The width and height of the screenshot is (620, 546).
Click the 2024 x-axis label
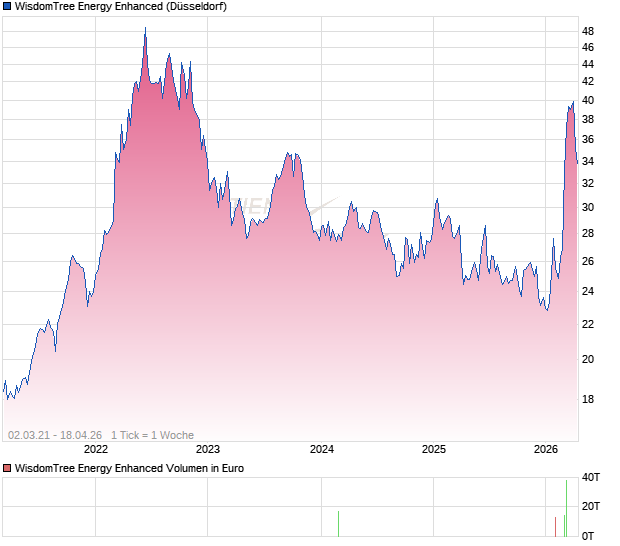pyautogui.click(x=321, y=449)
